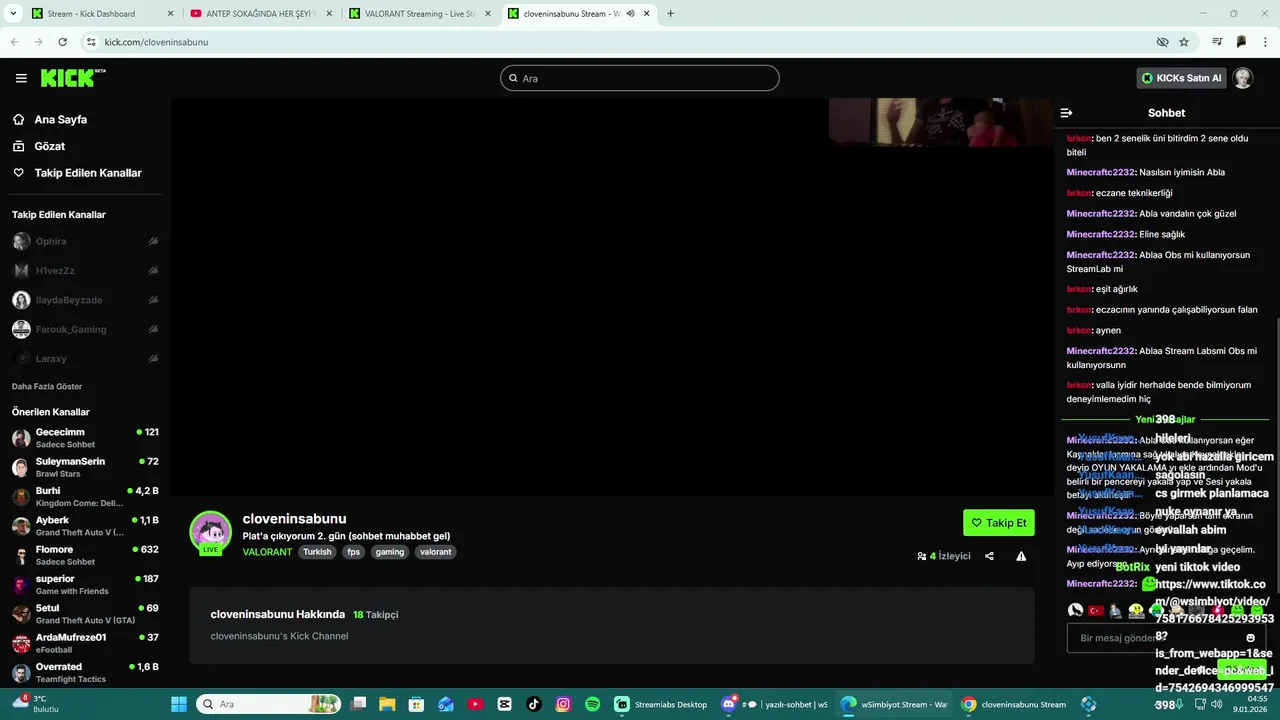Open recommended channel Flomore
This screenshot has width=1280, height=720.
[85, 555]
